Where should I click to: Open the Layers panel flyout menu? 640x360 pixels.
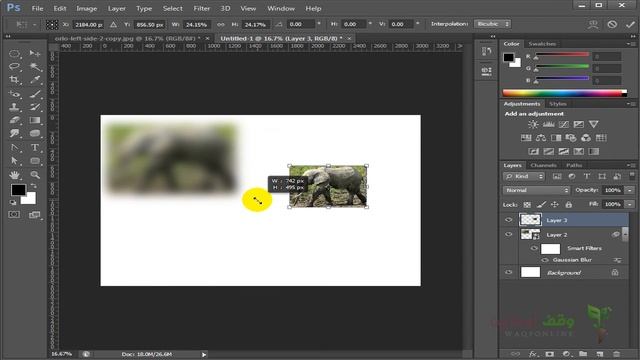pos(631,165)
